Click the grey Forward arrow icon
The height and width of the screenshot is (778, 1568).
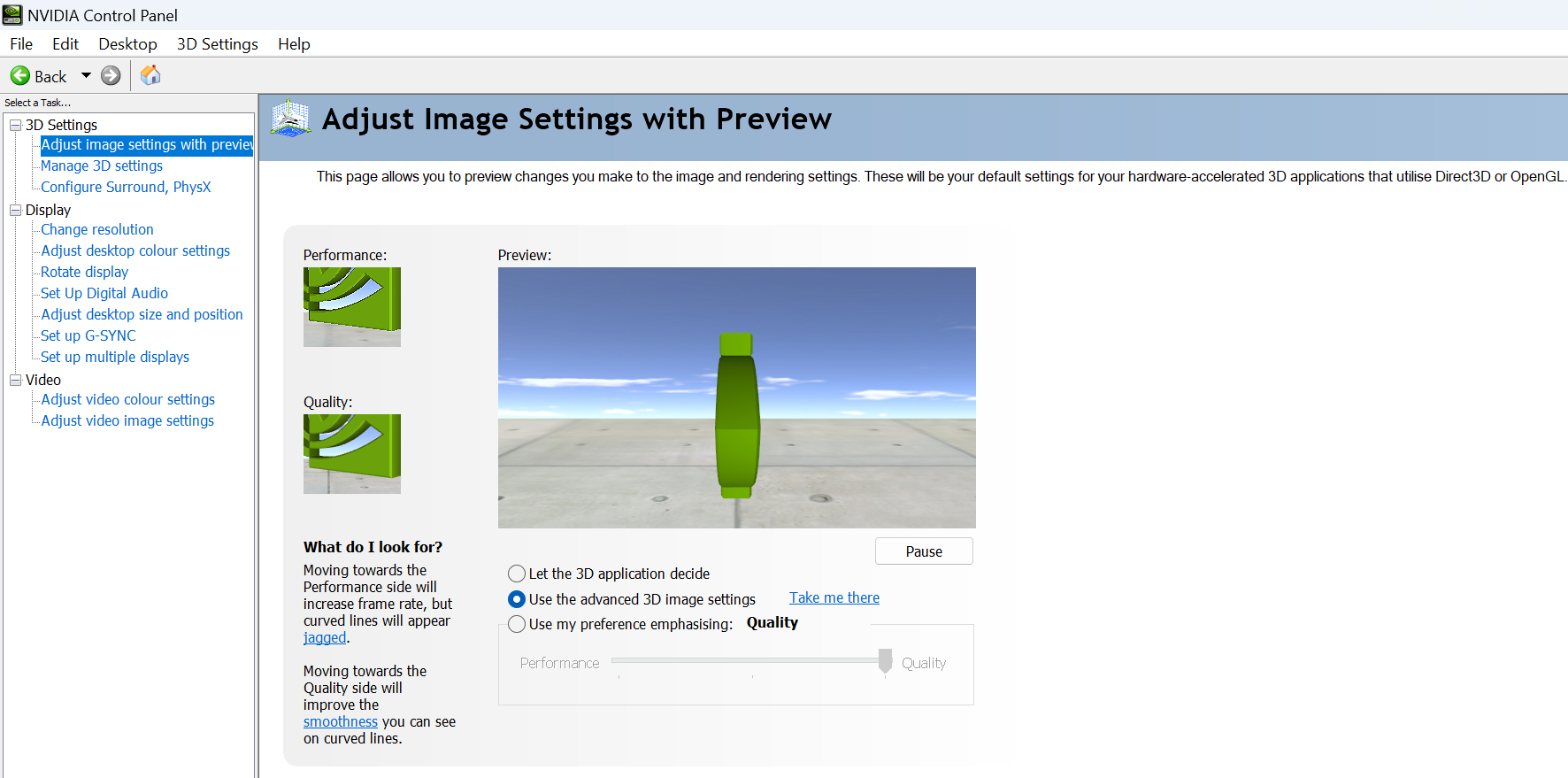click(x=111, y=76)
